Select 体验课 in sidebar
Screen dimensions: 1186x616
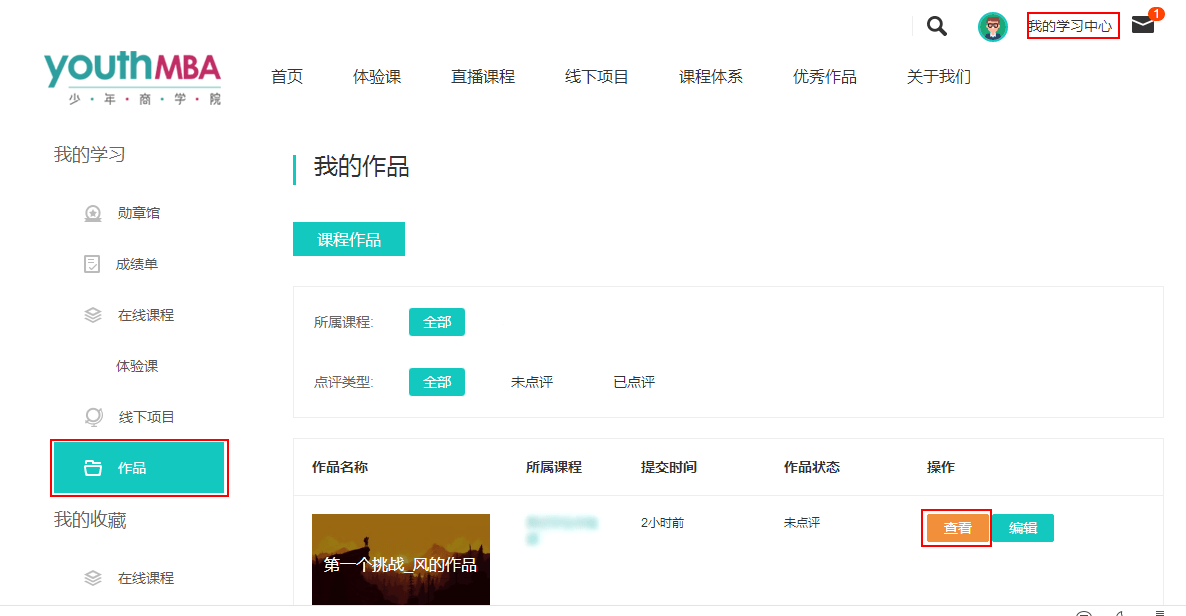click(x=137, y=366)
